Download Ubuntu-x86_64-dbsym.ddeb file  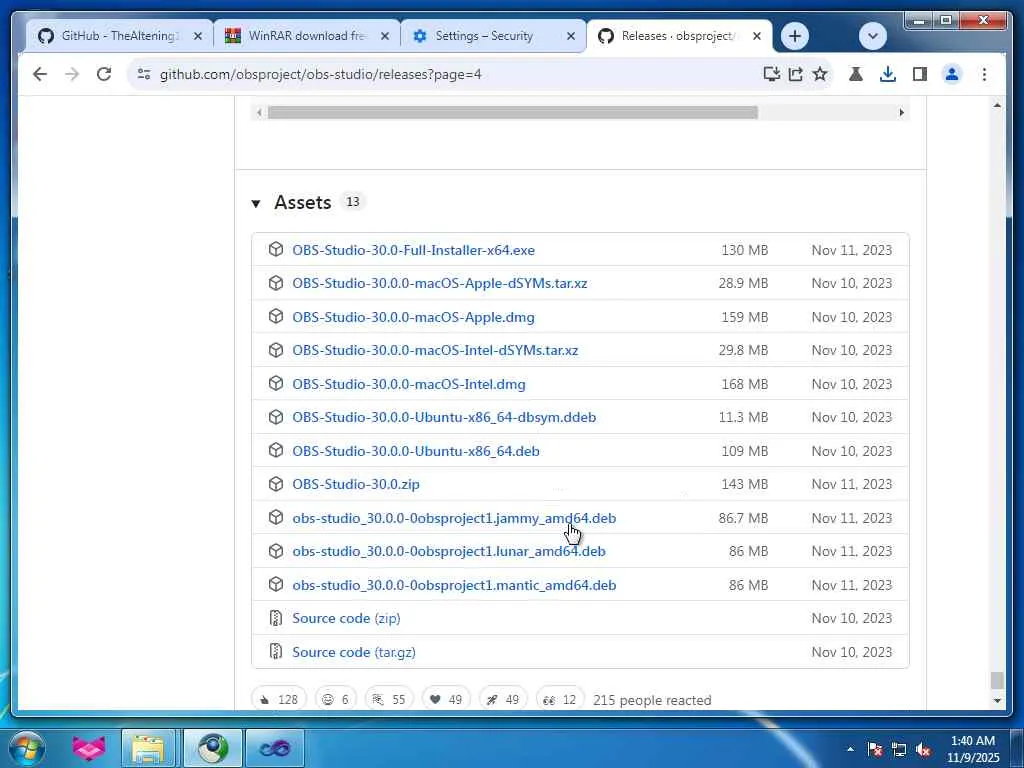tap(444, 417)
